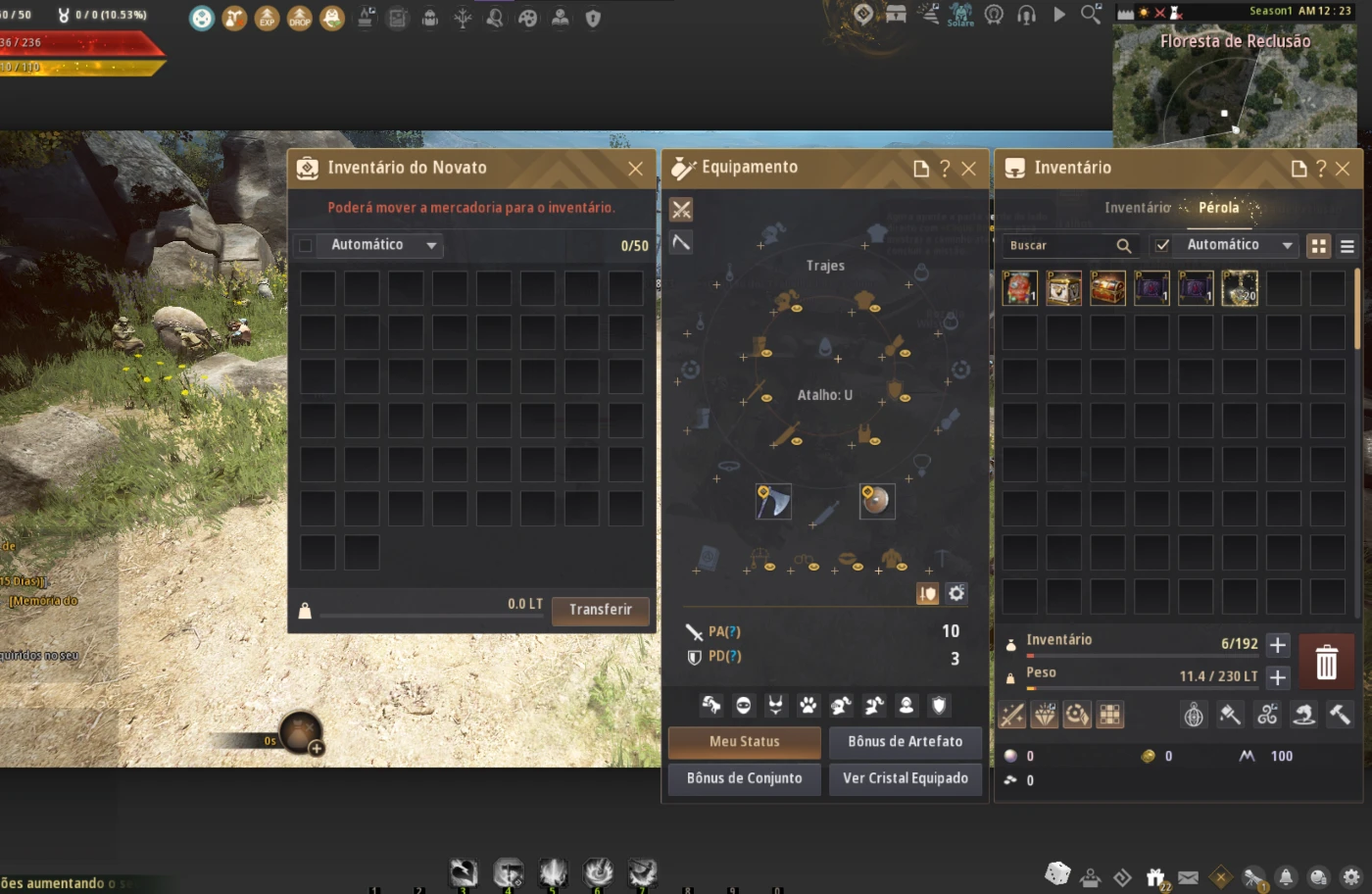Click the diamond crystal icon in inventory
This screenshot has height=894, width=1372.
point(1045,715)
